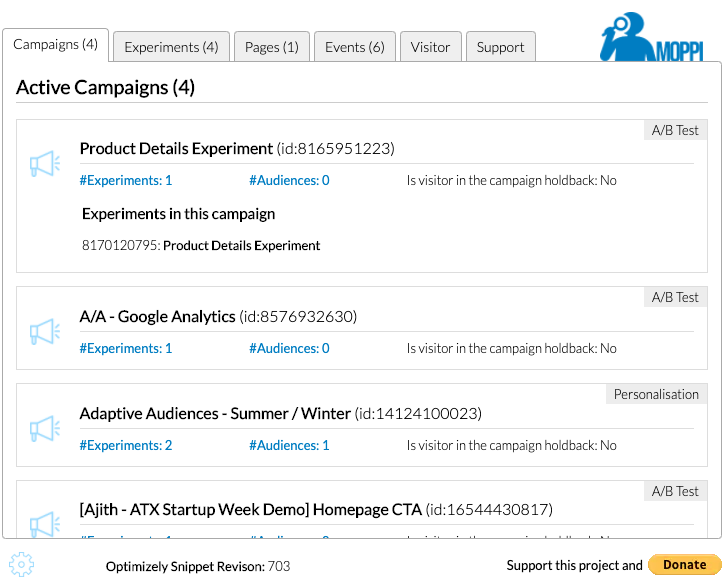Click the MOPPI logo

(x=652, y=37)
